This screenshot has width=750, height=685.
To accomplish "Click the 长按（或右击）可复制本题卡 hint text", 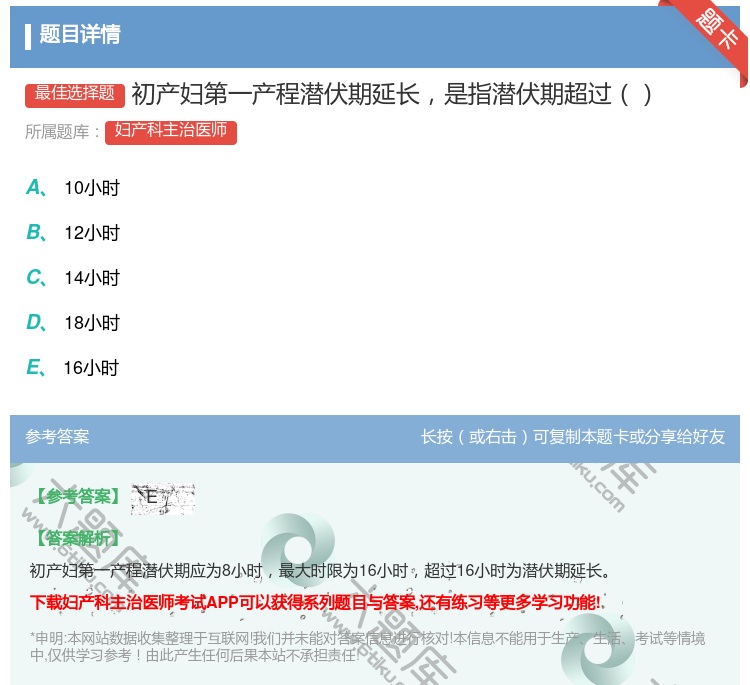I will click(x=573, y=437).
